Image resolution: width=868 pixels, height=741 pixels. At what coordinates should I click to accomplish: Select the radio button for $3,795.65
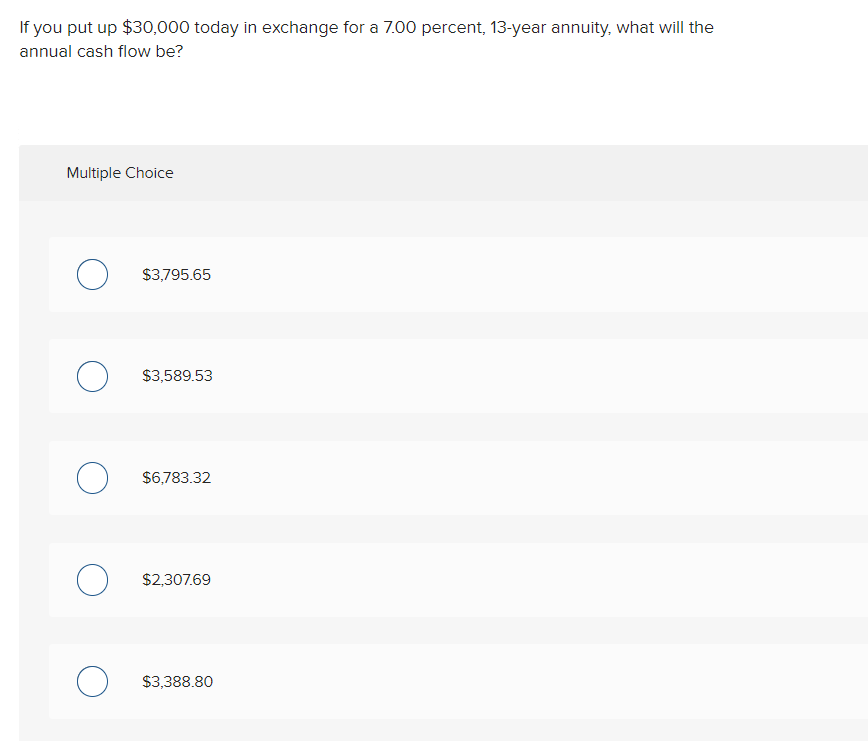pos(92,274)
